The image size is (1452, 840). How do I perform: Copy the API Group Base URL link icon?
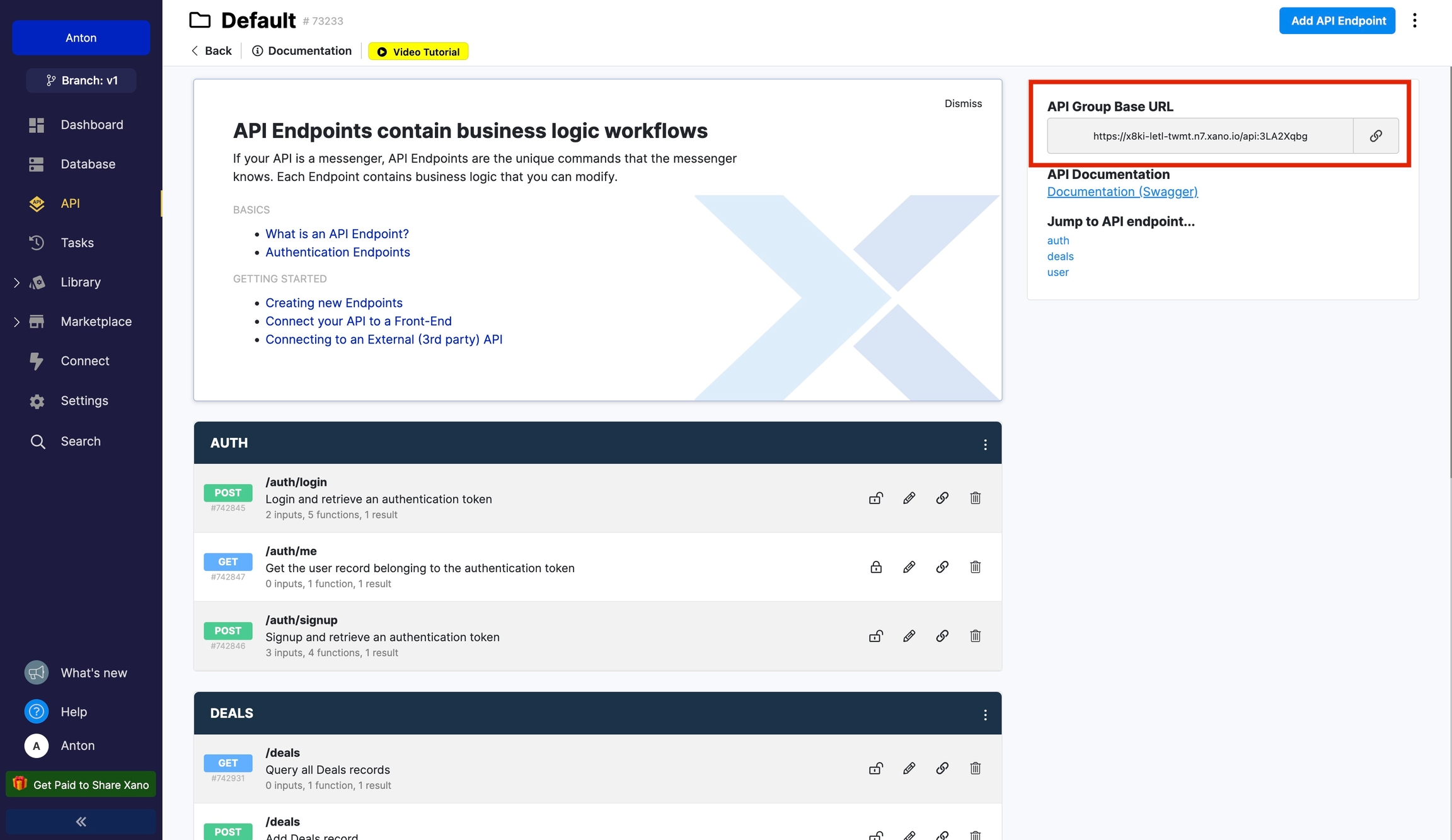coord(1376,135)
